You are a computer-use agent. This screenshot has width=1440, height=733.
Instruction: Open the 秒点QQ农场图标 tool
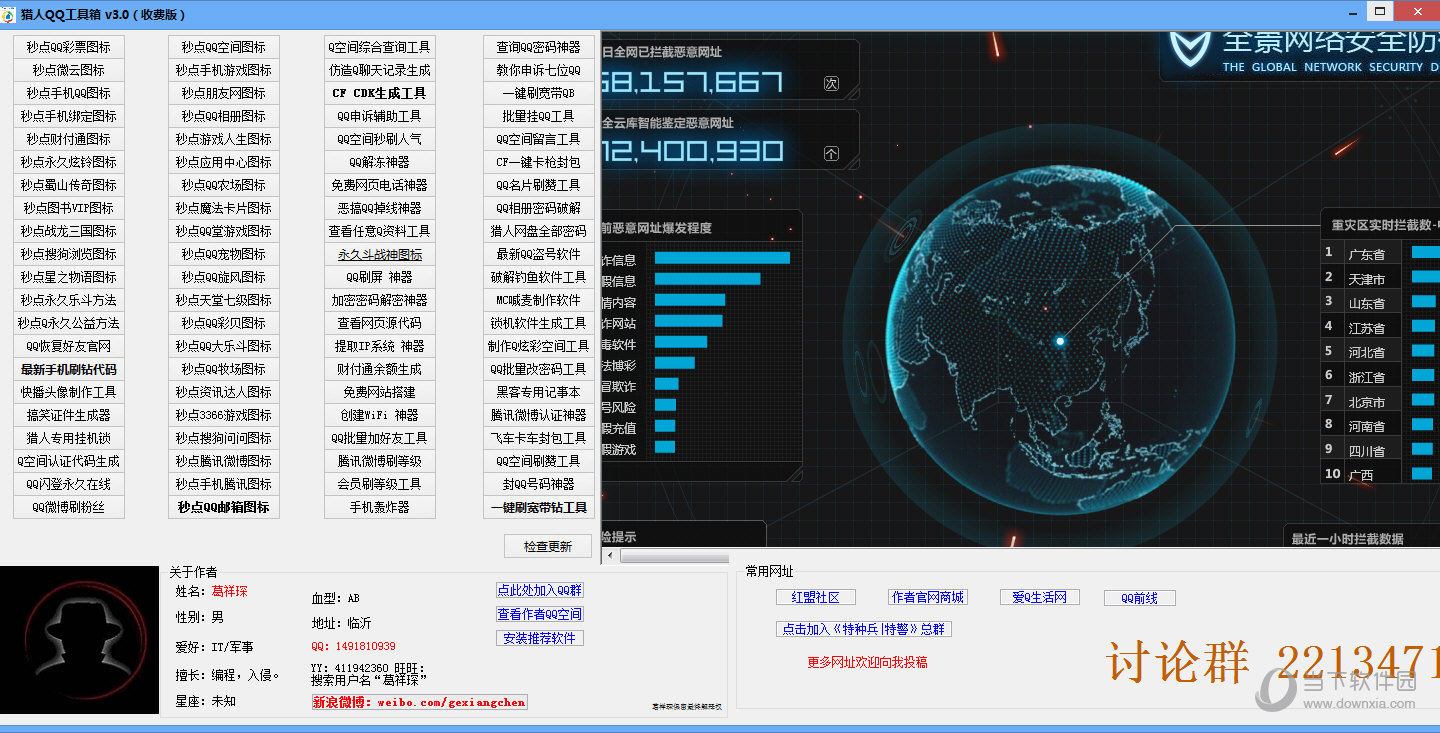click(224, 185)
